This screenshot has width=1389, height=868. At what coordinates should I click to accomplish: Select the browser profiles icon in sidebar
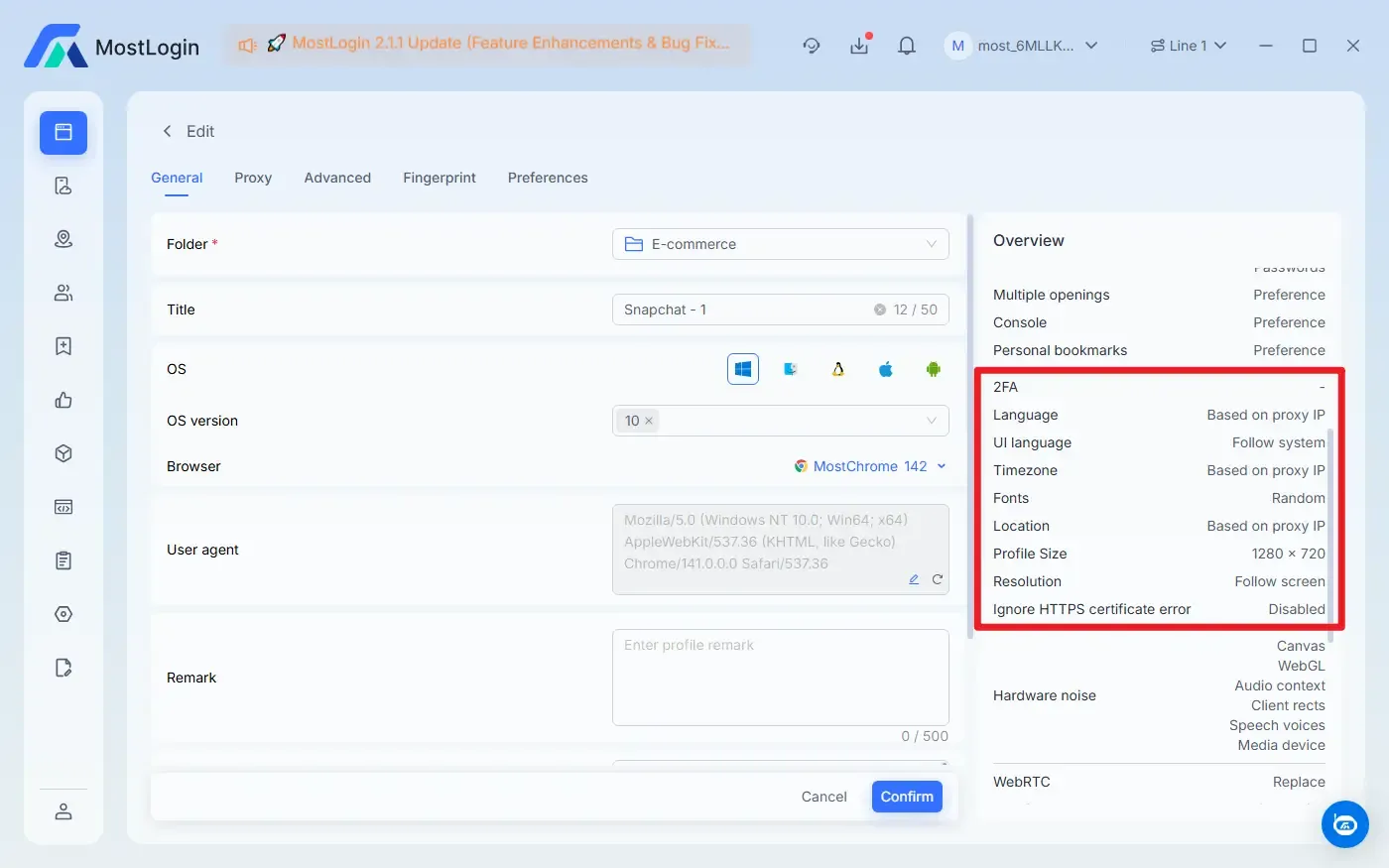(x=63, y=131)
